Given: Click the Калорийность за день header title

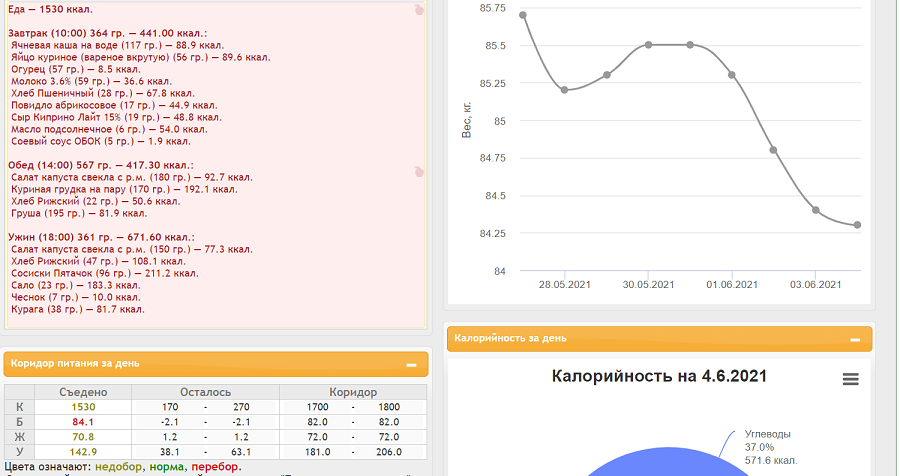Looking at the screenshot, I should (x=510, y=338).
